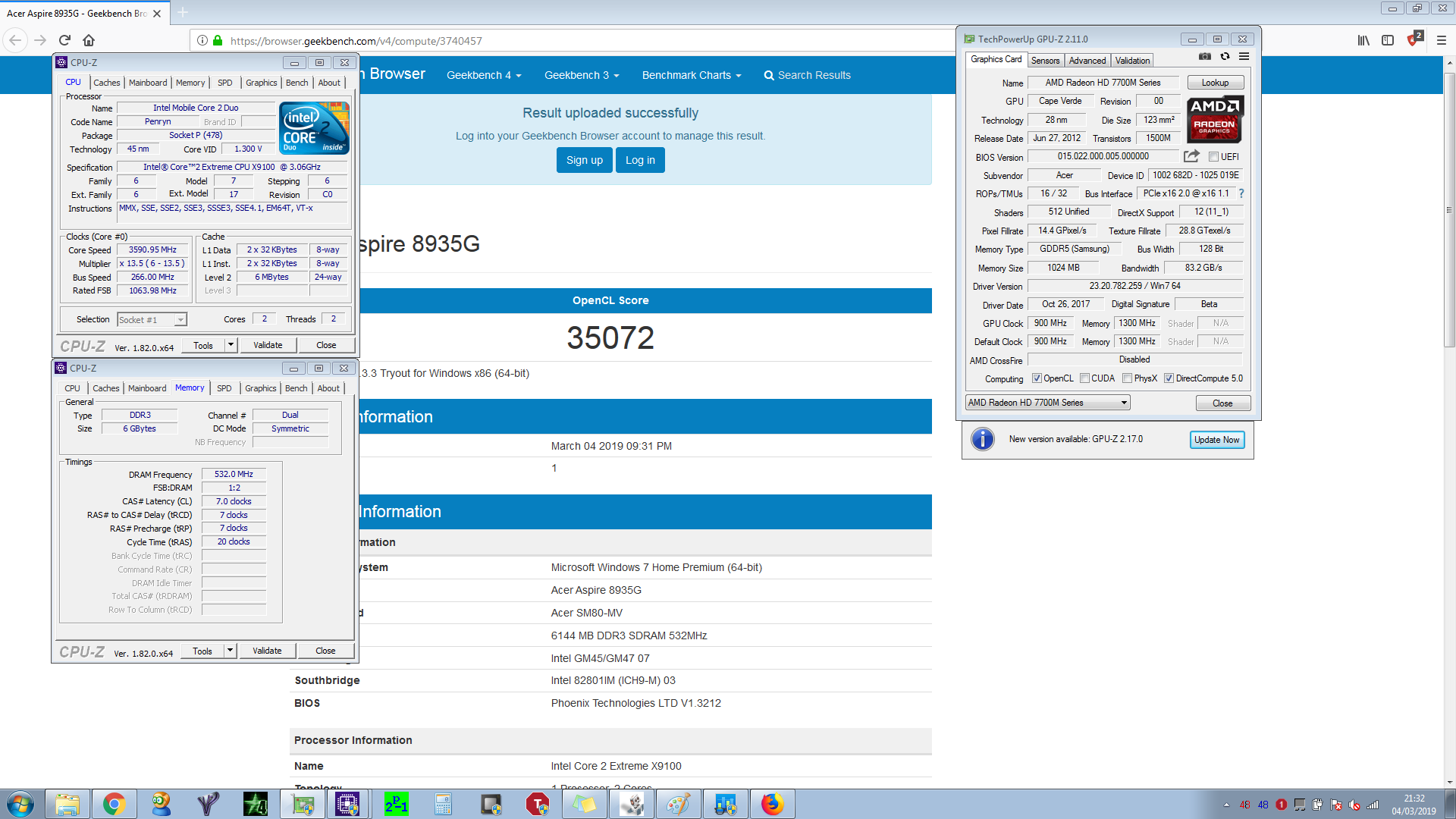
Task: Switch to the Advanced tab in GPU-Z
Action: click(x=1087, y=61)
